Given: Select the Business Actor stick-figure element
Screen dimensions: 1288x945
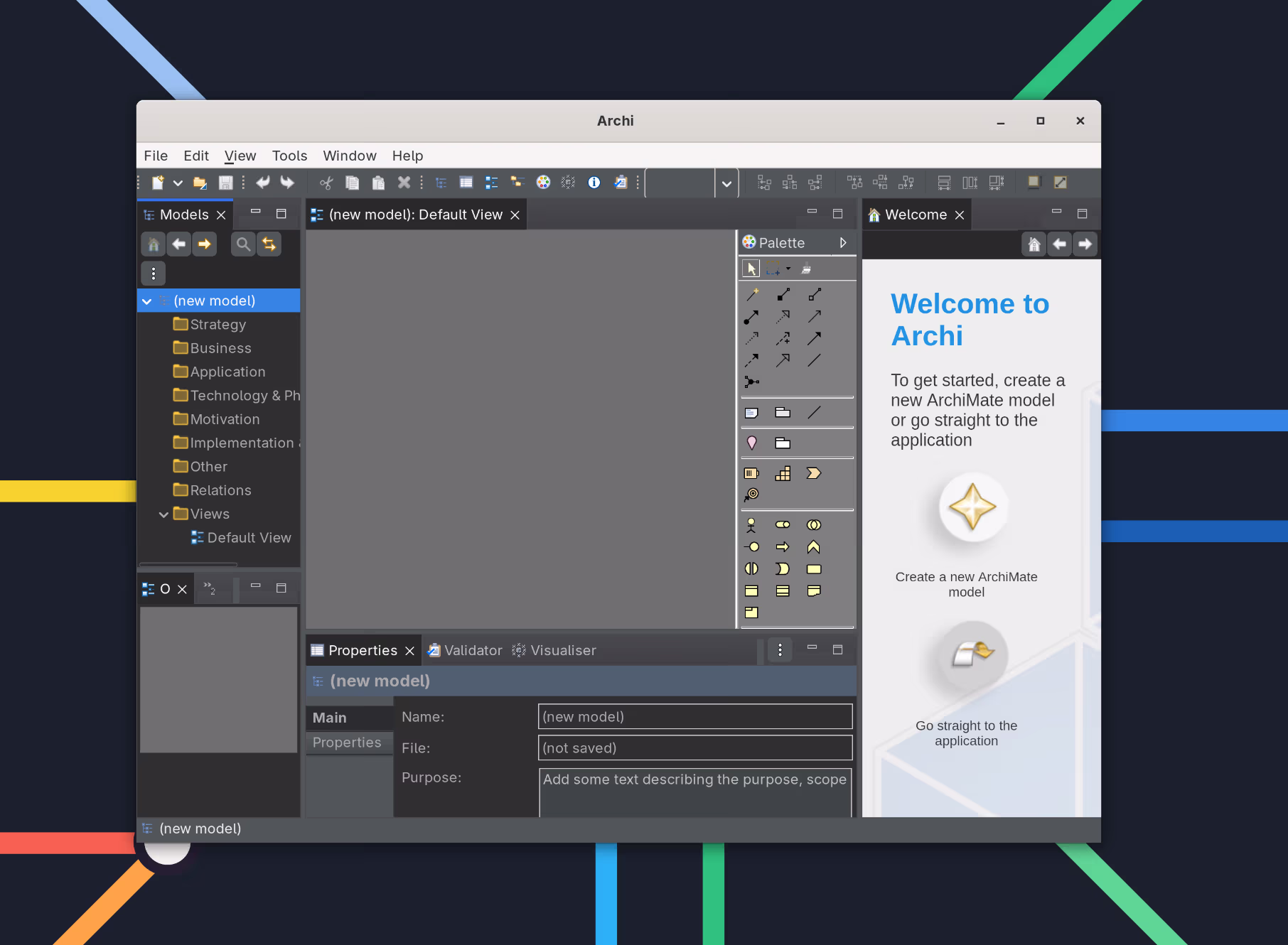Looking at the screenshot, I should (x=752, y=525).
